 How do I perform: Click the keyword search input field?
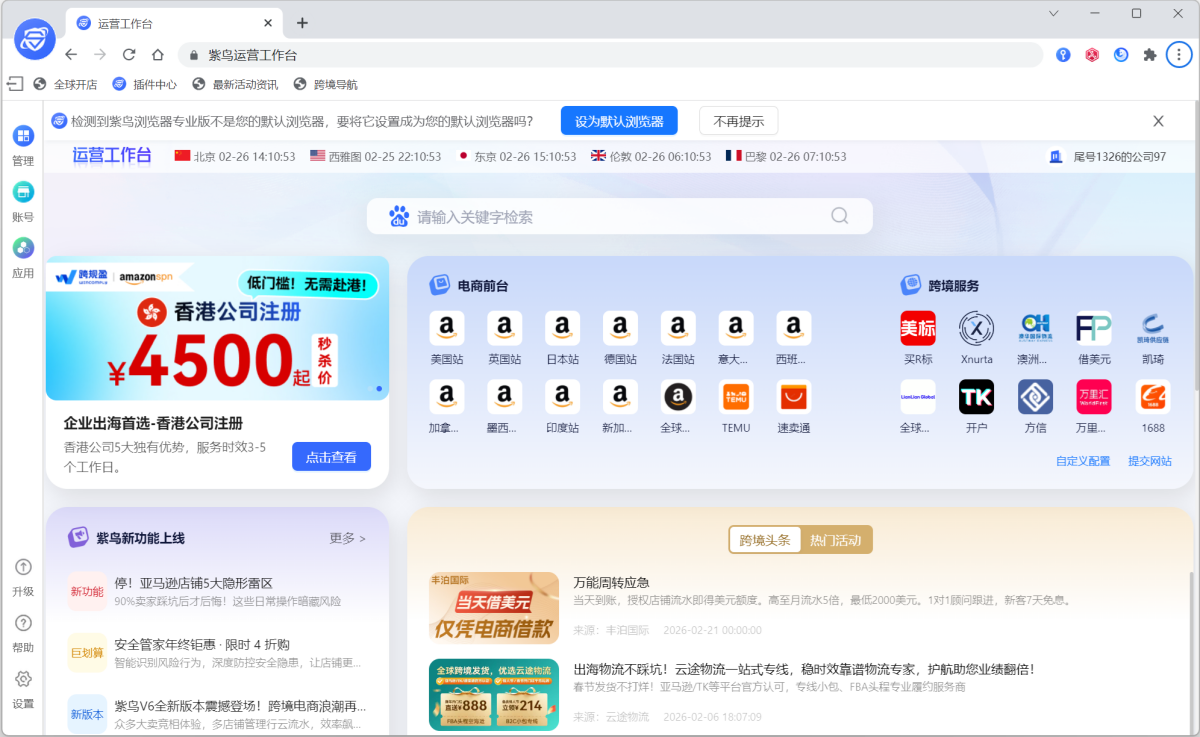[620, 215]
